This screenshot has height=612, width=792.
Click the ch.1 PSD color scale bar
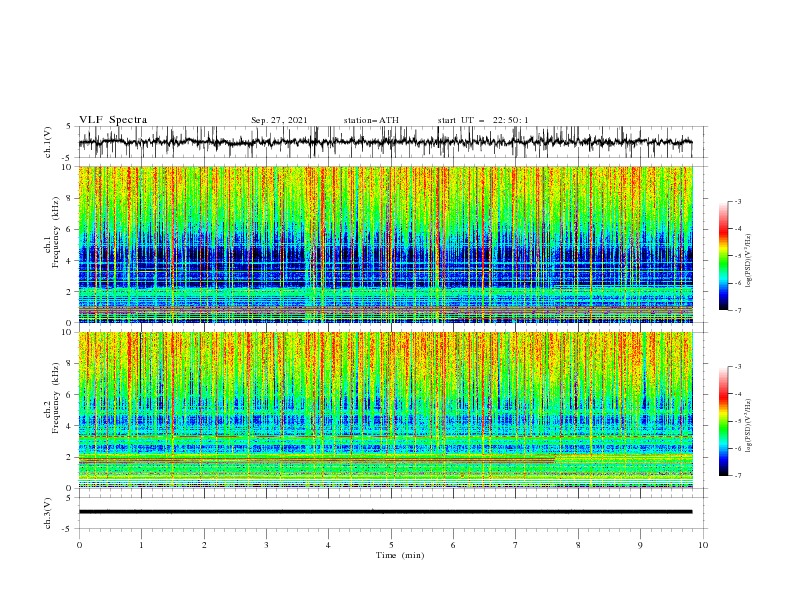coord(724,256)
